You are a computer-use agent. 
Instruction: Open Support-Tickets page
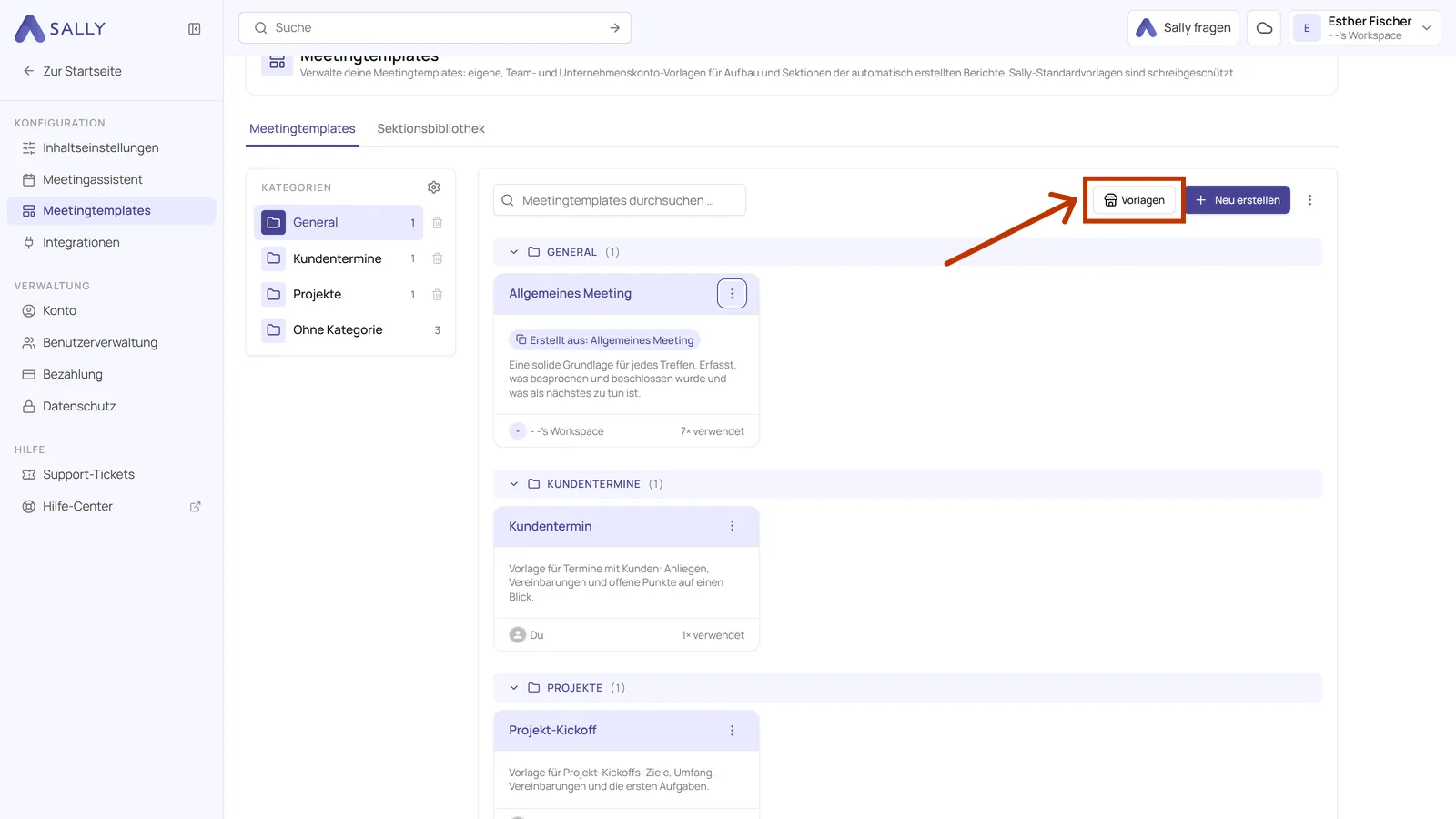coord(111,475)
